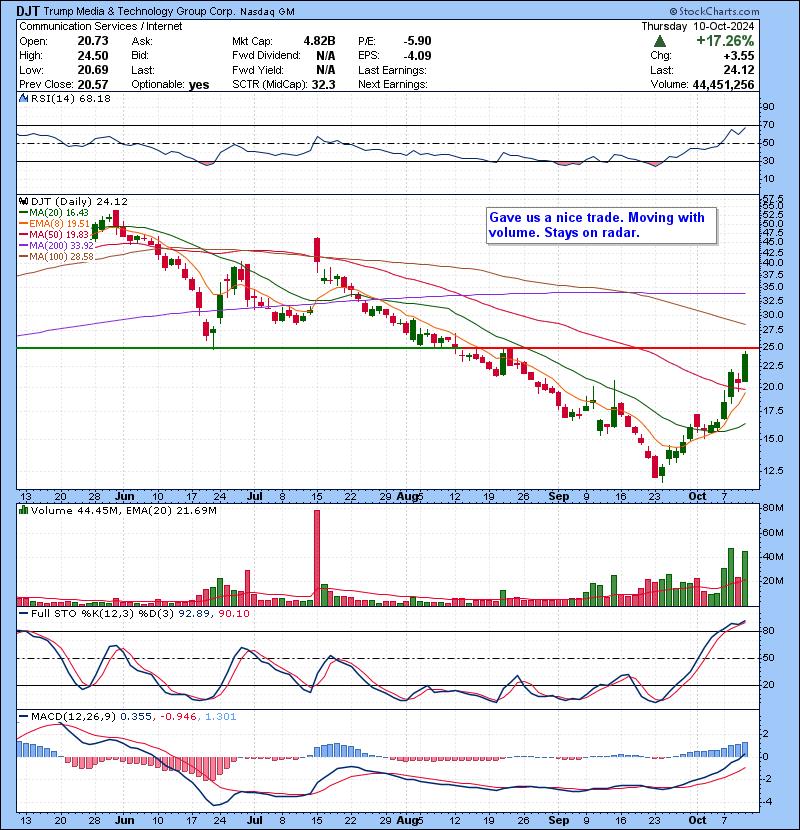Click the RSI indicator icon beside RSI(14)
800x830 pixels.
(x=23, y=98)
